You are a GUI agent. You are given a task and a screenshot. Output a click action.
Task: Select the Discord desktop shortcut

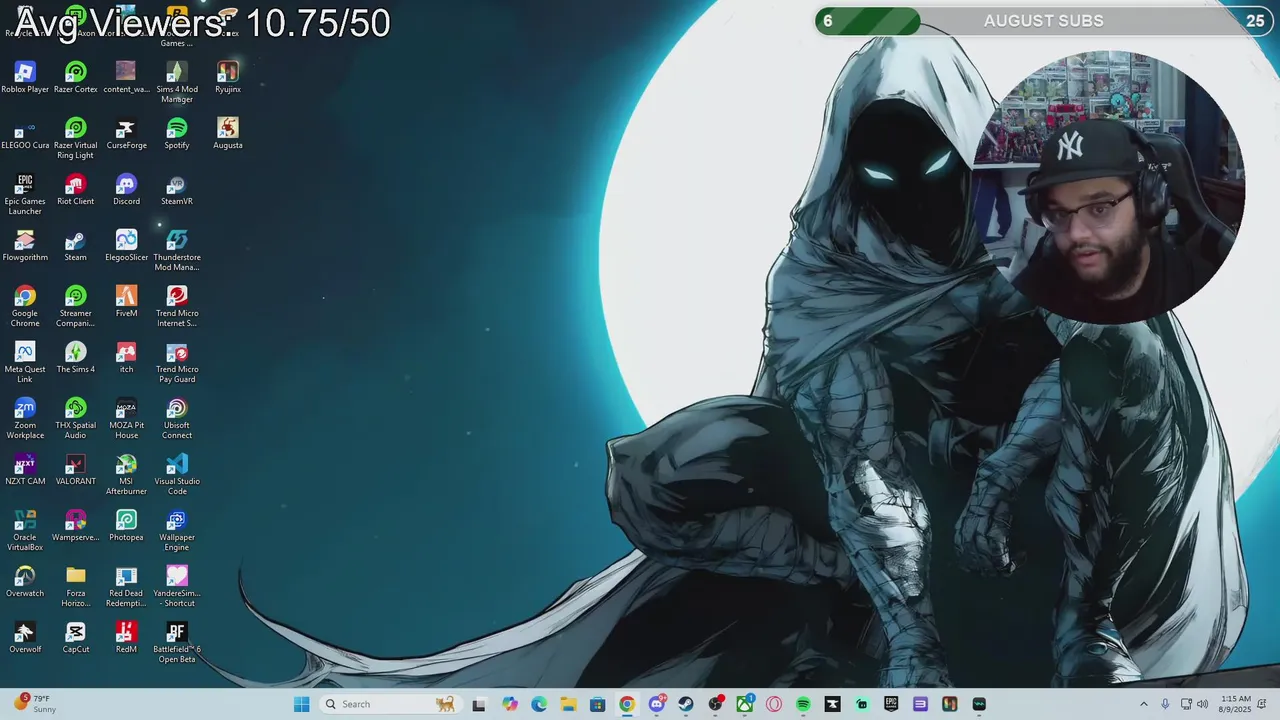(x=126, y=190)
